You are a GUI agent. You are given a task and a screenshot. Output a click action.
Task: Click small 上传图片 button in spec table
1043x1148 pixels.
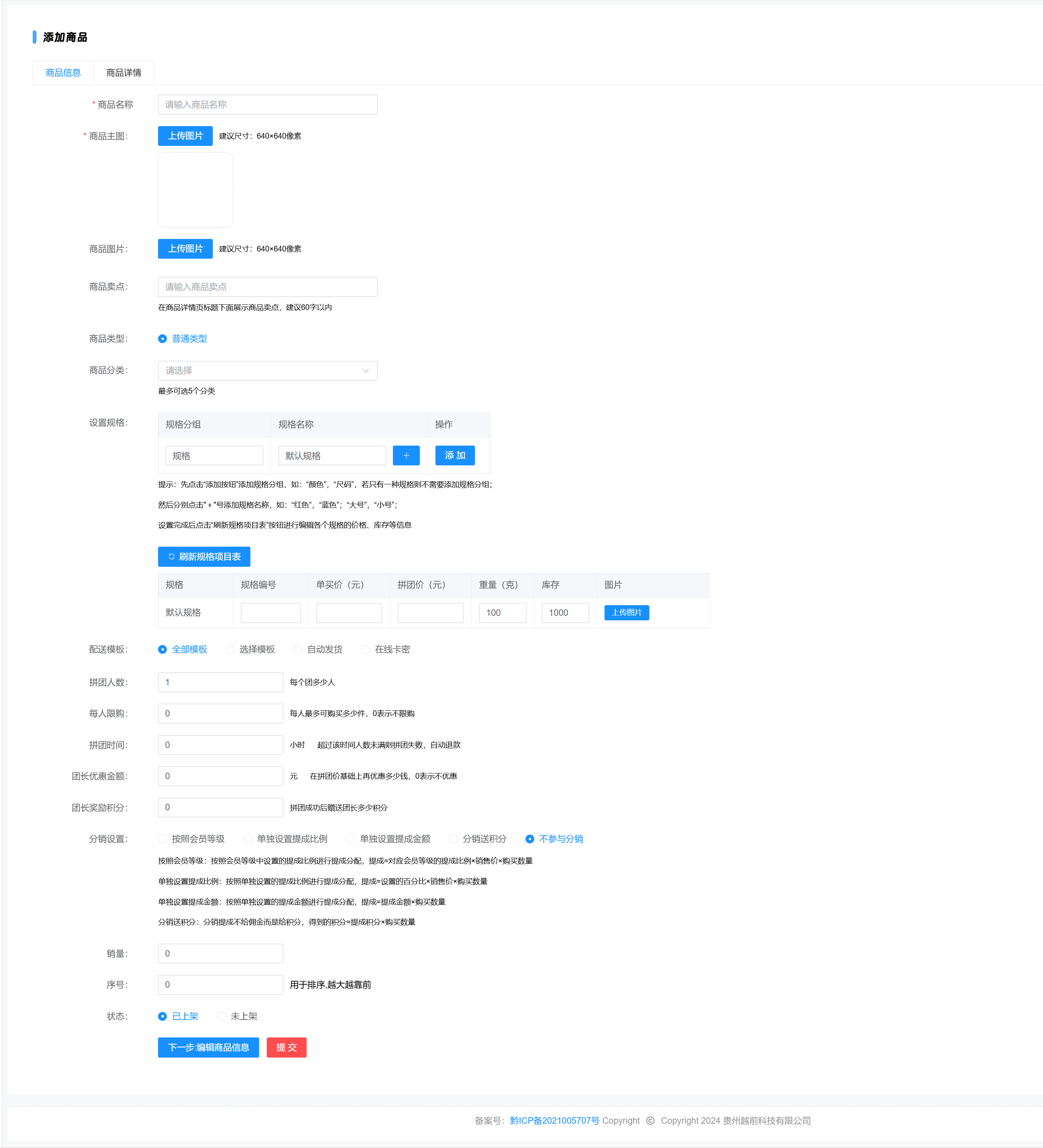[x=626, y=613]
